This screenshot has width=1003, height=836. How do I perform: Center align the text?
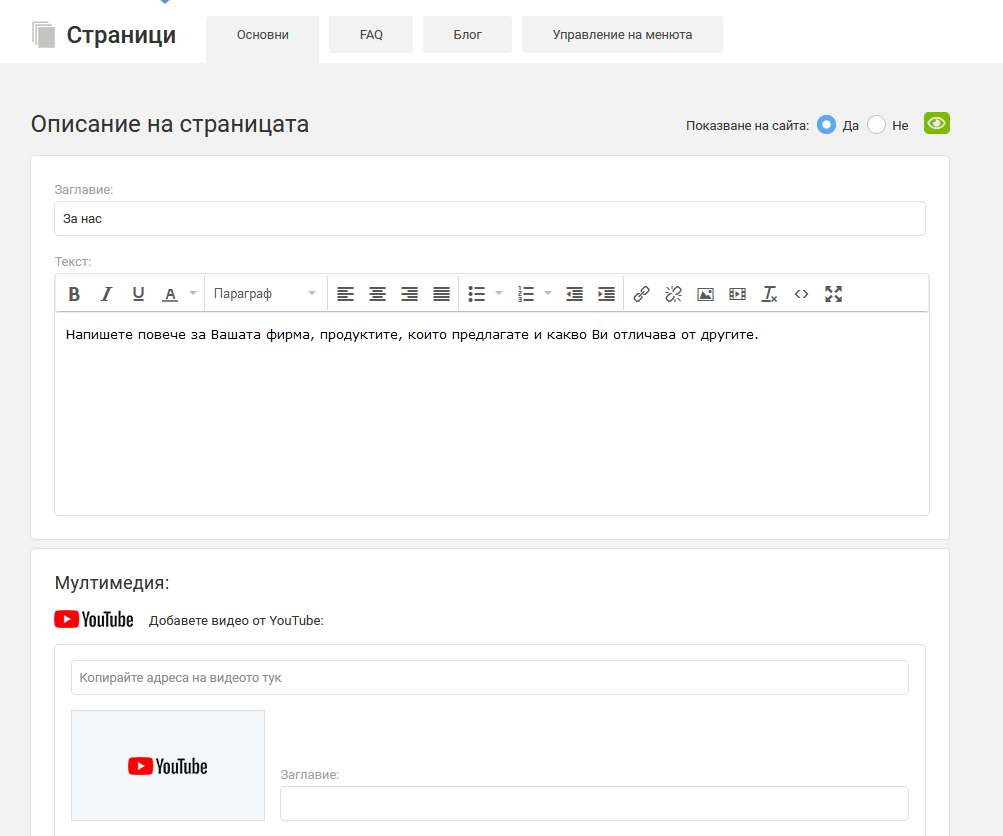tap(377, 294)
